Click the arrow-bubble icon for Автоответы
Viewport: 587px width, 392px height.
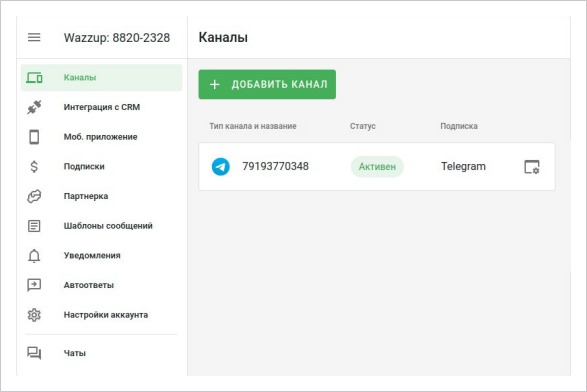click(34, 285)
